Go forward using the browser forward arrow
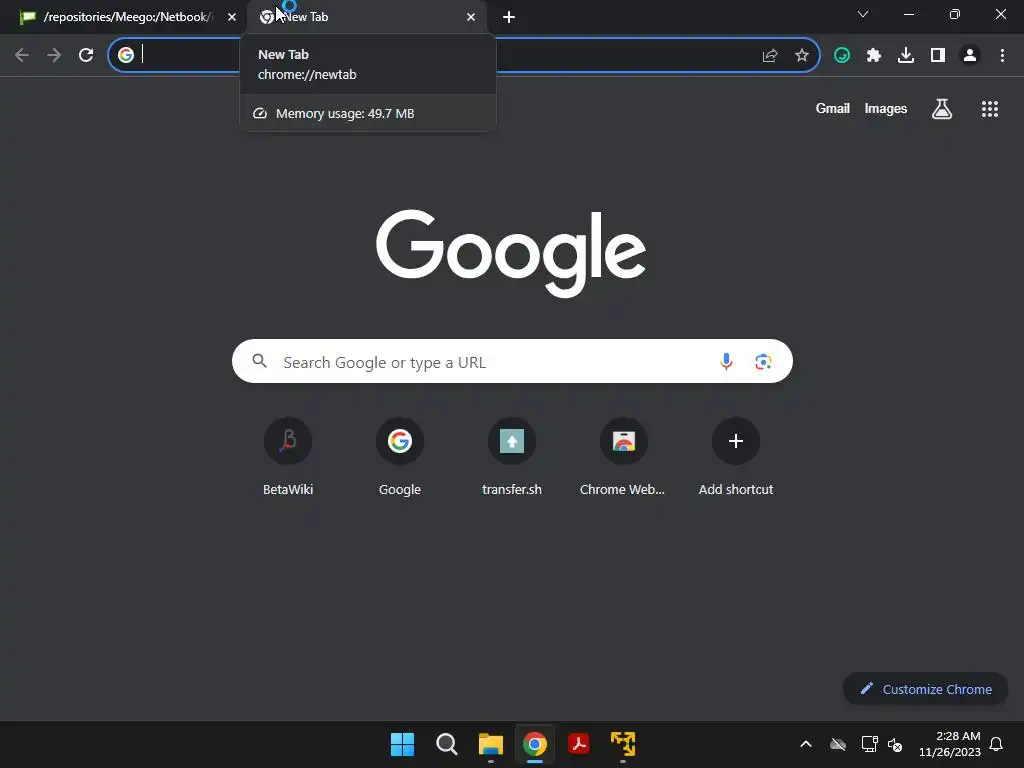Screen dimensions: 1024x768 [54, 55]
